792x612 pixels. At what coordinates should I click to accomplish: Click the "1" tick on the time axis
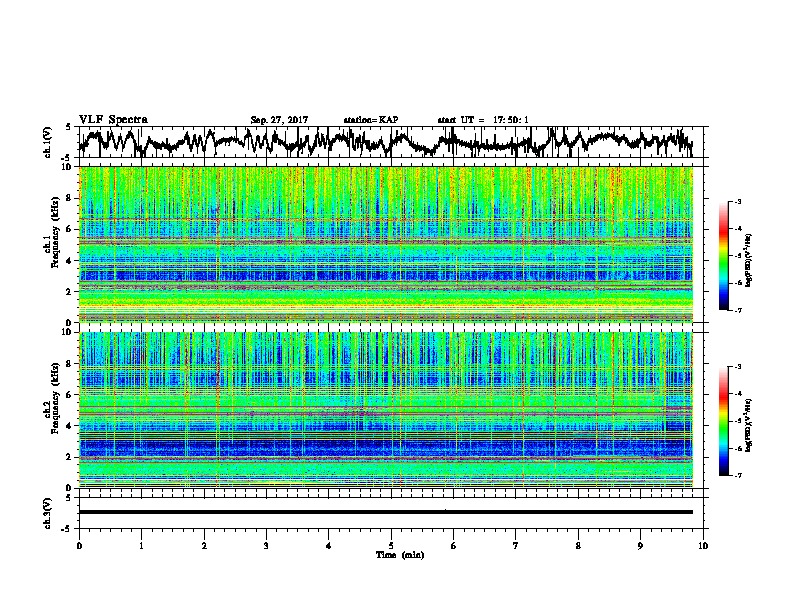tap(141, 546)
